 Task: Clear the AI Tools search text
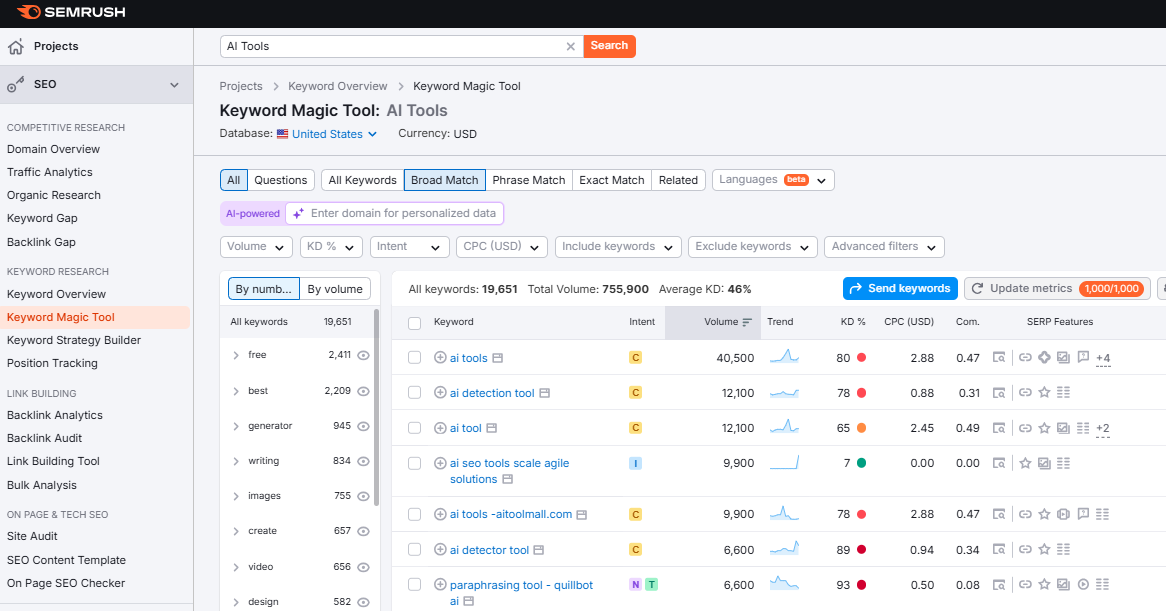(x=570, y=46)
